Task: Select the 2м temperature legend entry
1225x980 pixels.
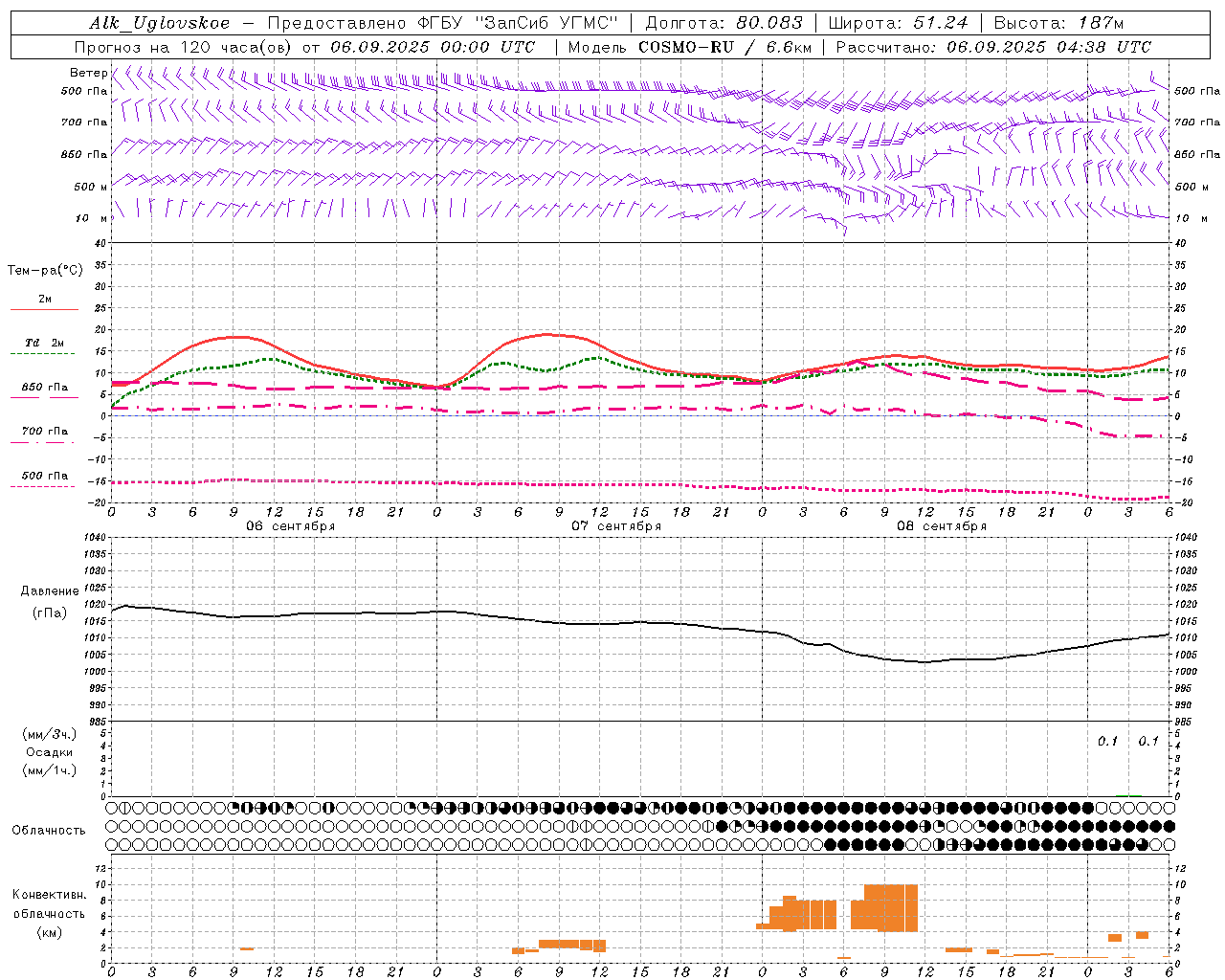Action: click(45, 300)
